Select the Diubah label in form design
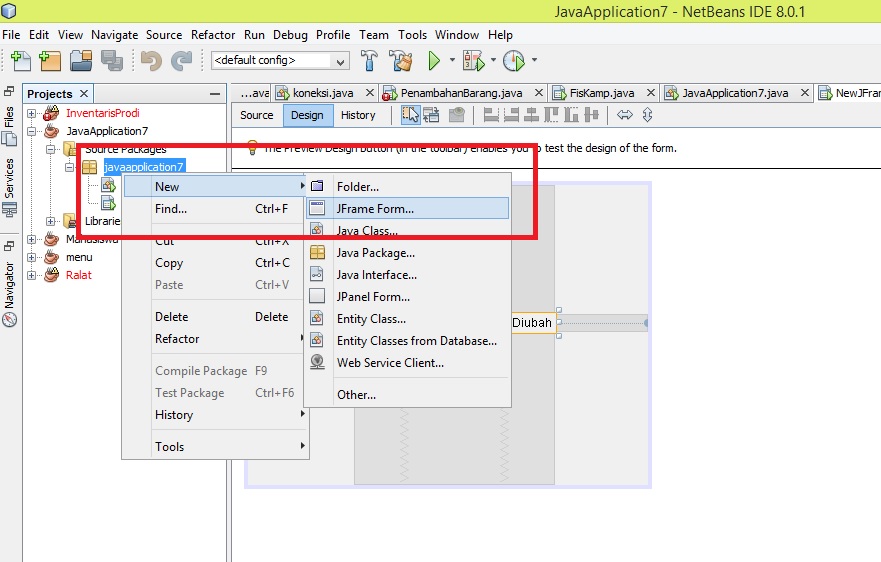 point(532,323)
